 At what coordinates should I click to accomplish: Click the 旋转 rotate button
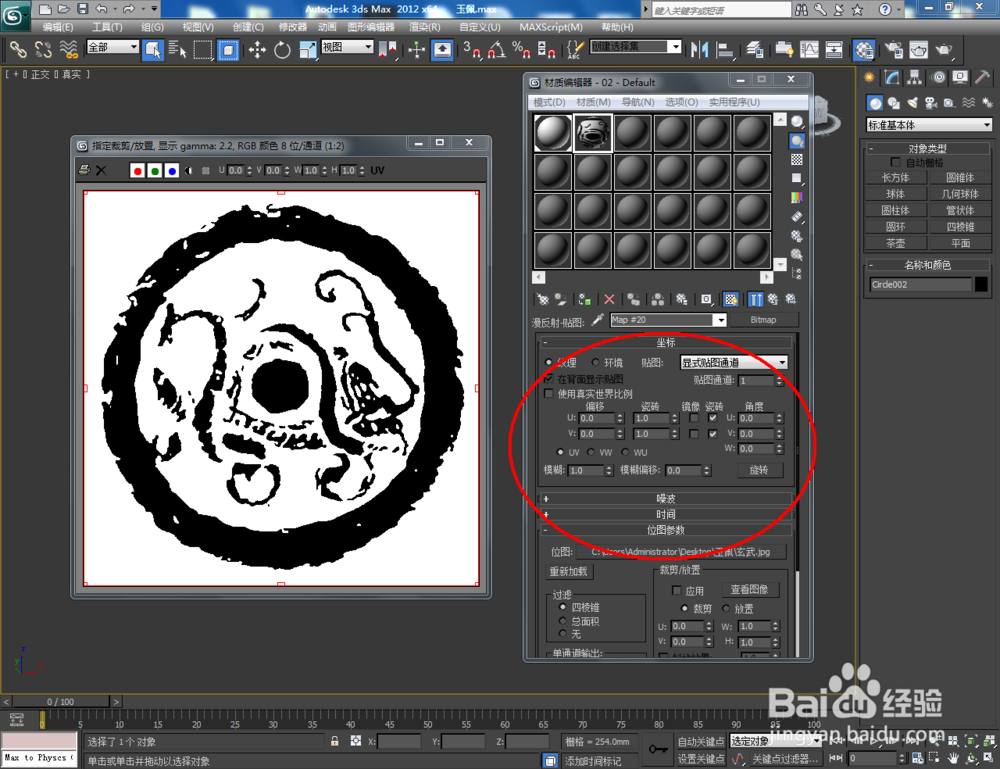coord(759,470)
